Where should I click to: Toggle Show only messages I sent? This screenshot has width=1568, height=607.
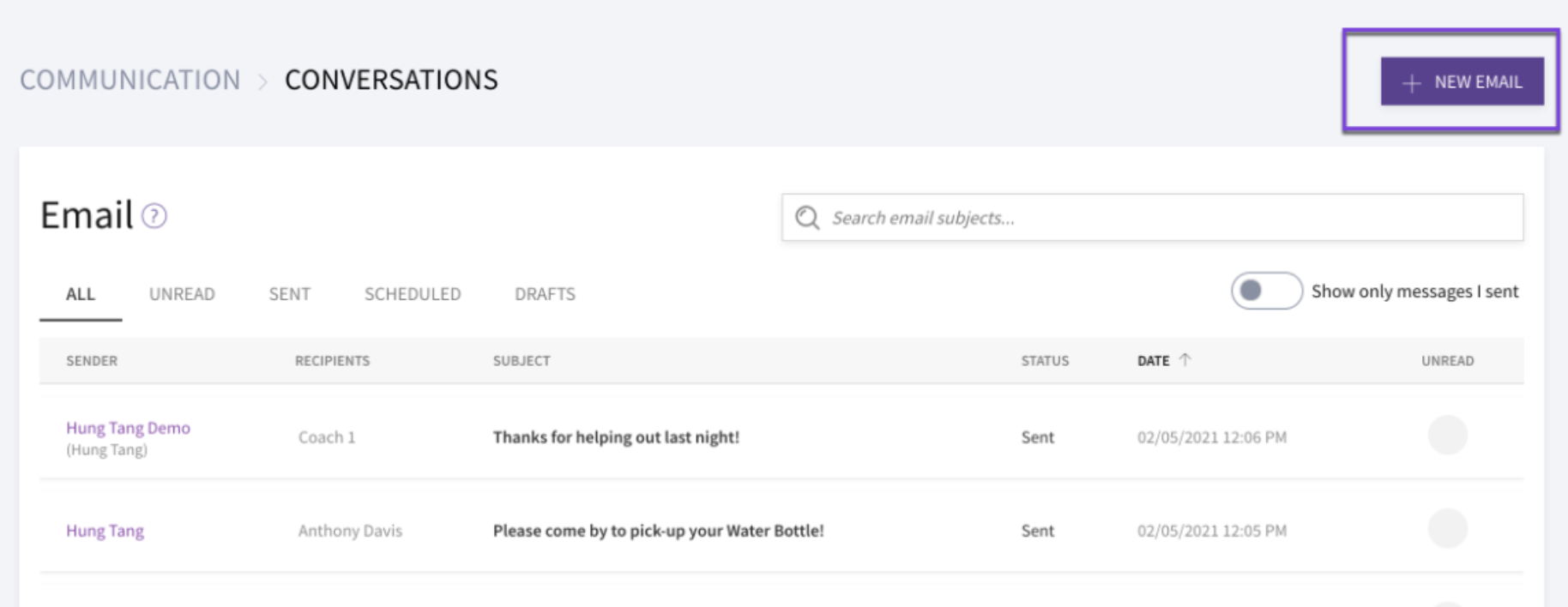coord(1266,291)
